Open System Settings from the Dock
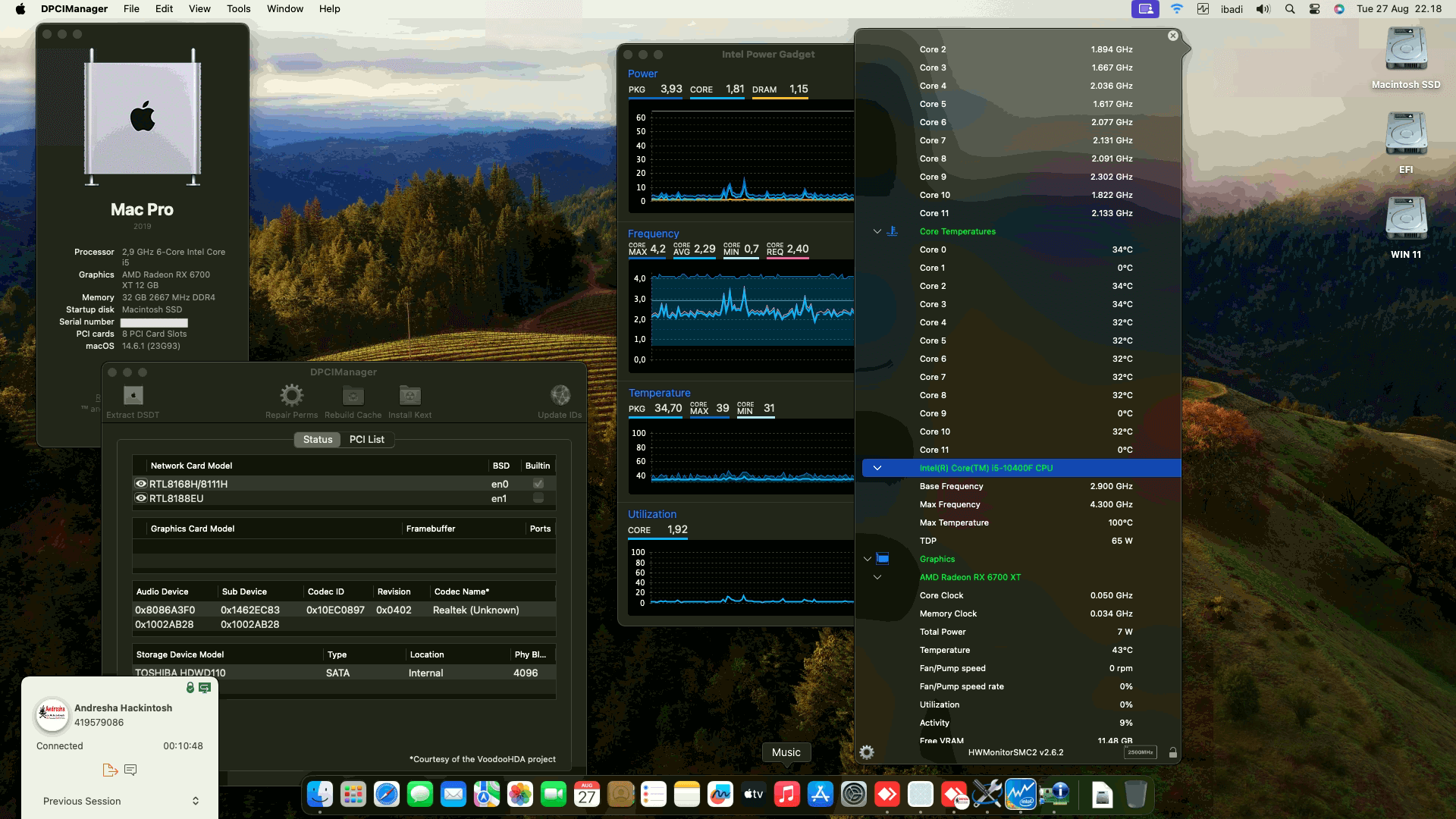The width and height of the screenshot is (1456, 819). (x=854, y=794)
